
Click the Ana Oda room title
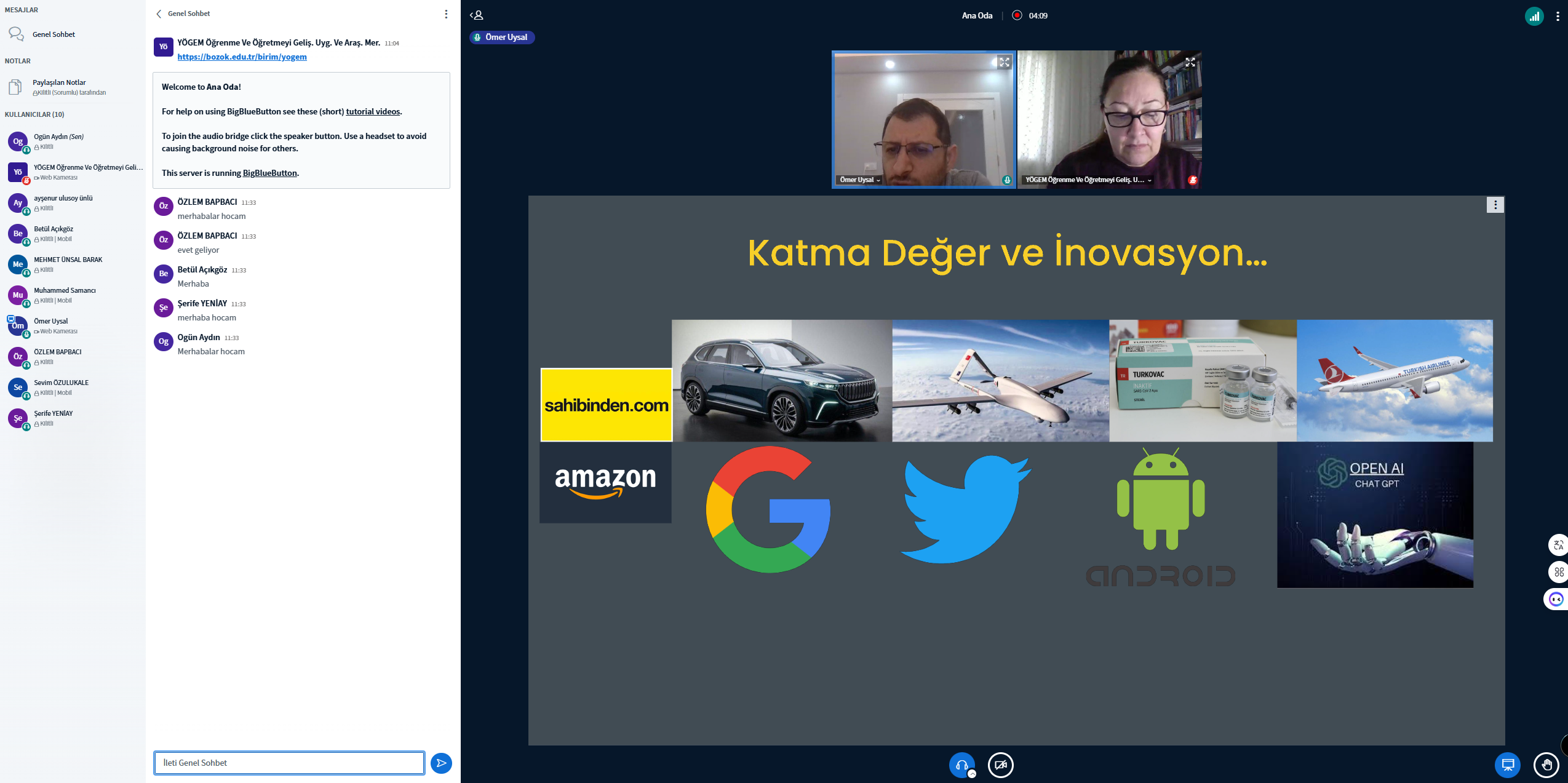[x=977, y=15]
